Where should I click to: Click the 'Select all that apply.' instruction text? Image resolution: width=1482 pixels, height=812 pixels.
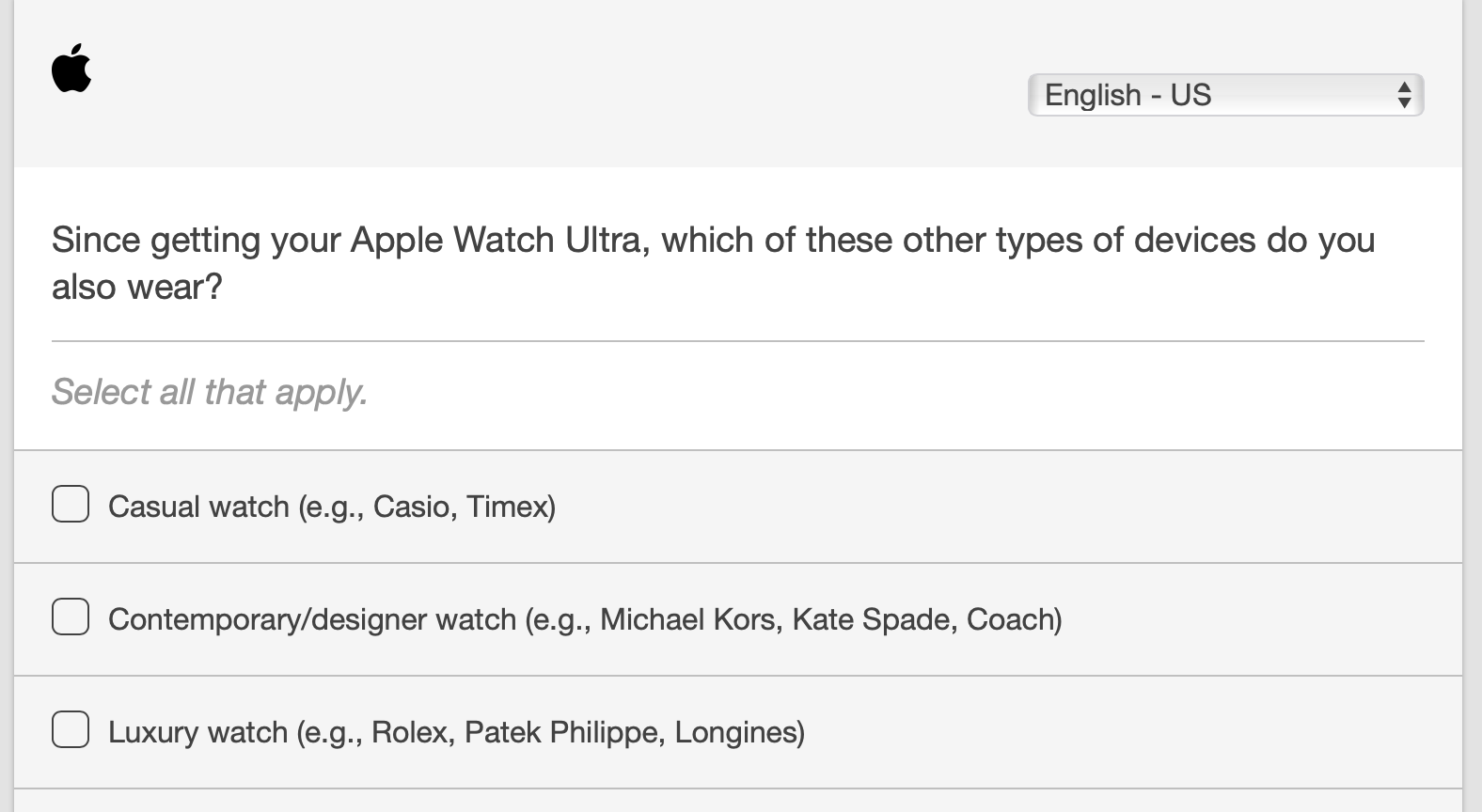coord(209,392)
